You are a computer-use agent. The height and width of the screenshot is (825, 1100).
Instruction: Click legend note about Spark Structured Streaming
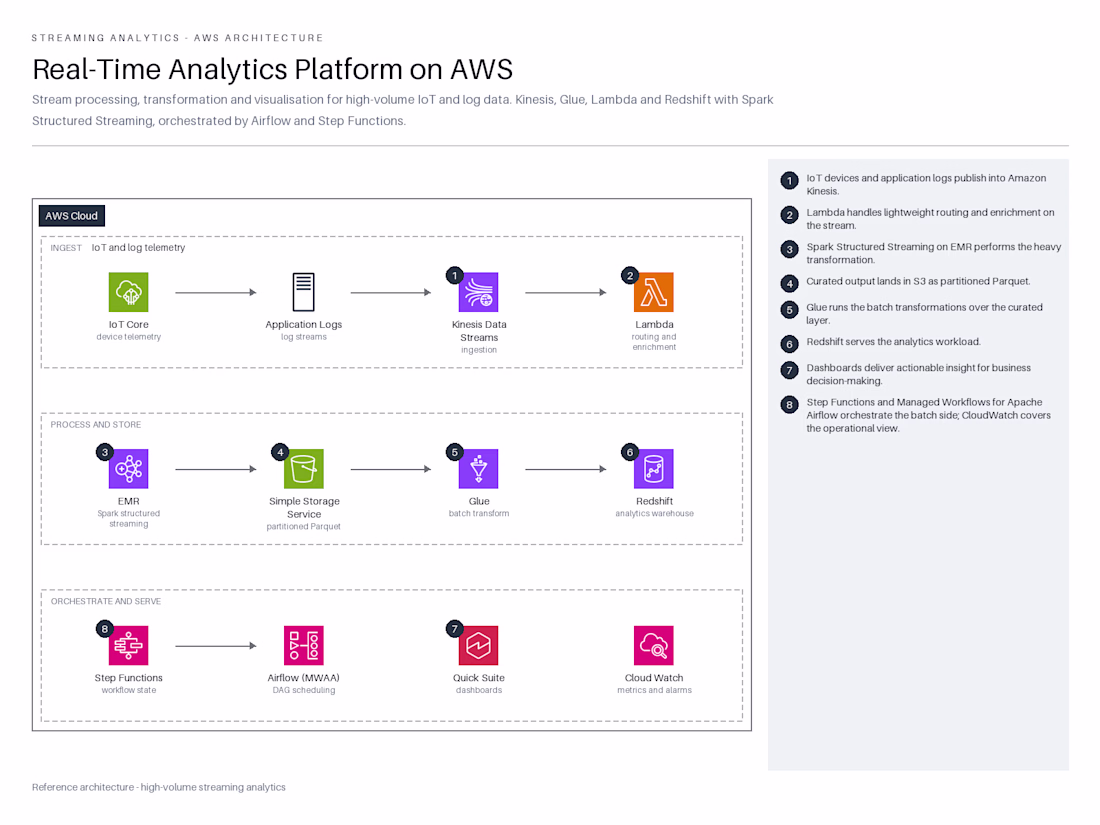click(934, 253)
